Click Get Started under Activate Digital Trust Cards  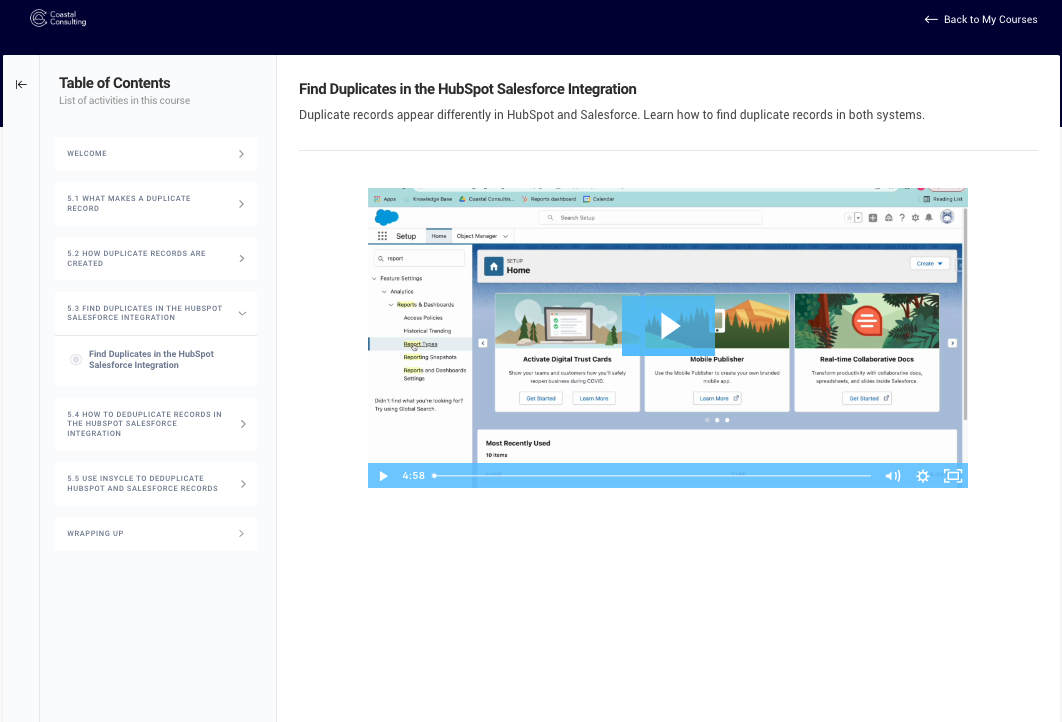[541, 398]
